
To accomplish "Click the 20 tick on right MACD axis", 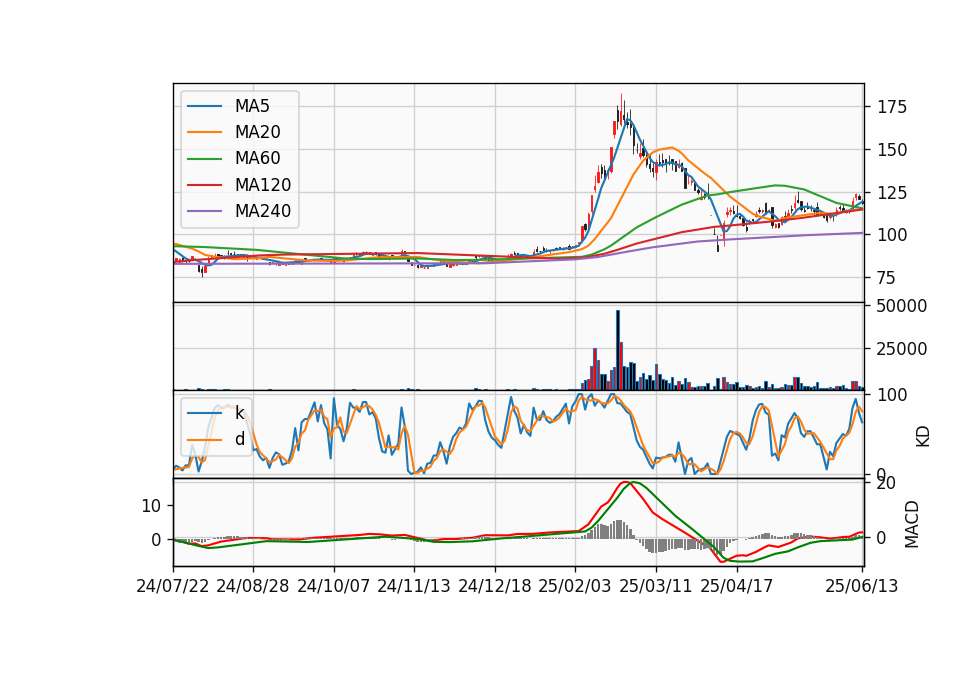I will click(x=887, y=483).
